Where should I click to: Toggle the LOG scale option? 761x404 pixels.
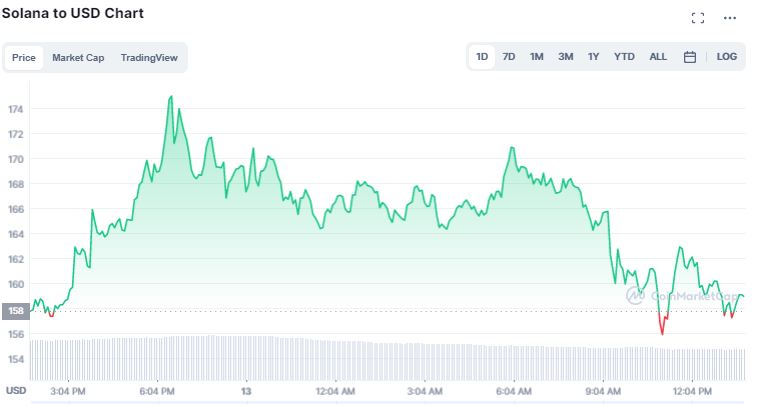tap(727, 57)
